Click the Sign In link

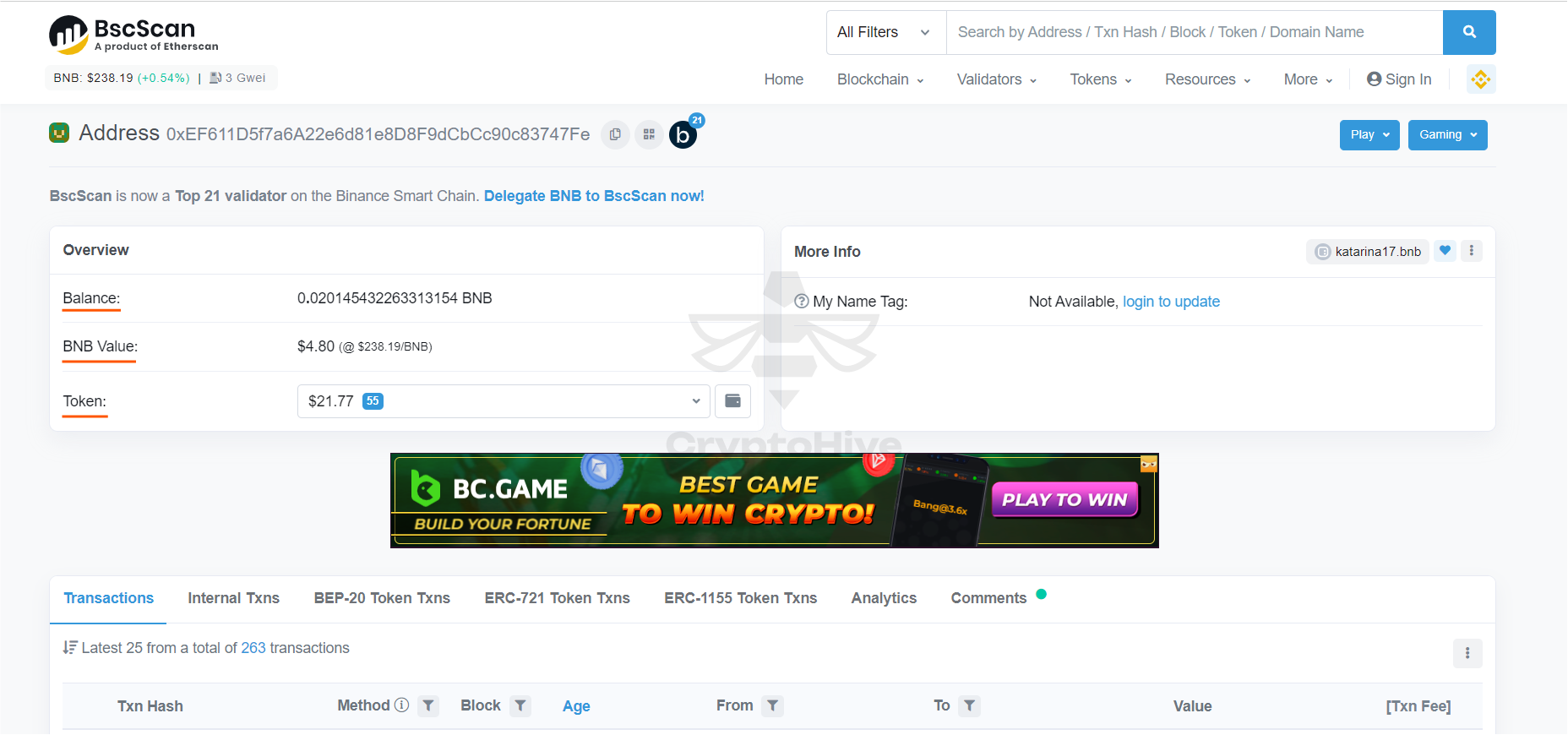(x=1408, y=79)
